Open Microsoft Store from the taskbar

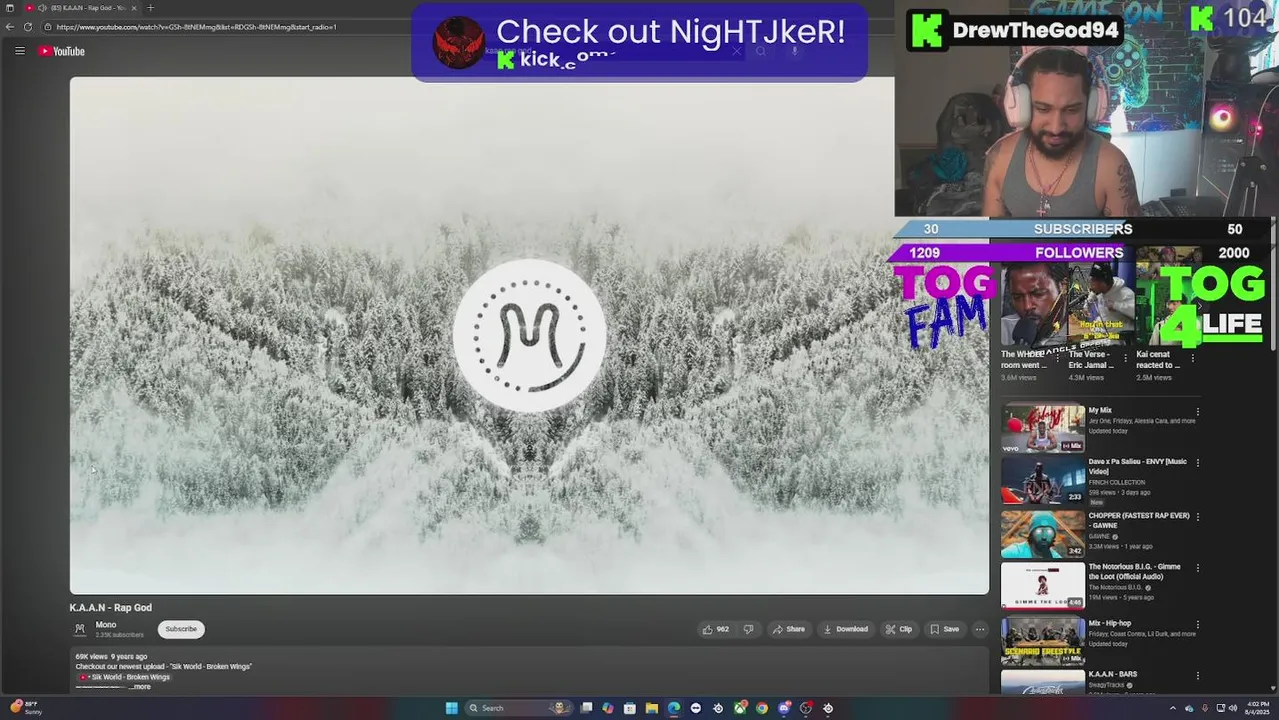point(630,708)
